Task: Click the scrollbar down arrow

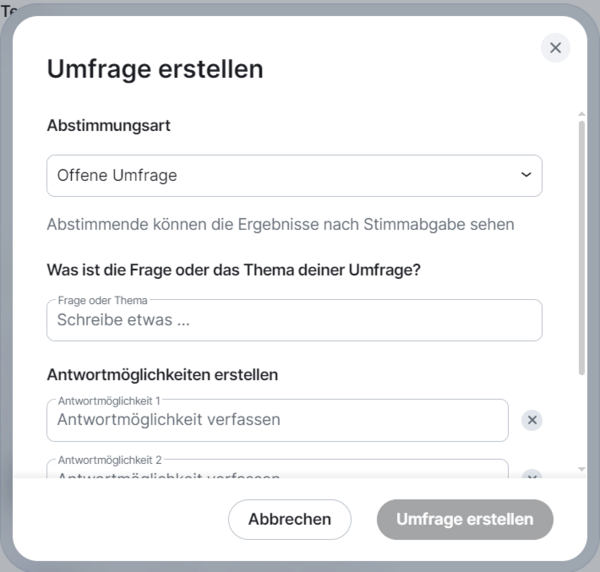Action: pyautogui.click(x=582, y=468)
